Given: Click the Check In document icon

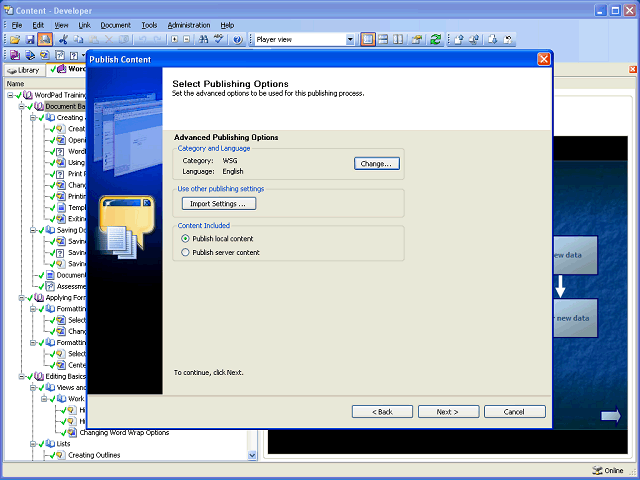Looking at the screenshot, I should [458, 40].
